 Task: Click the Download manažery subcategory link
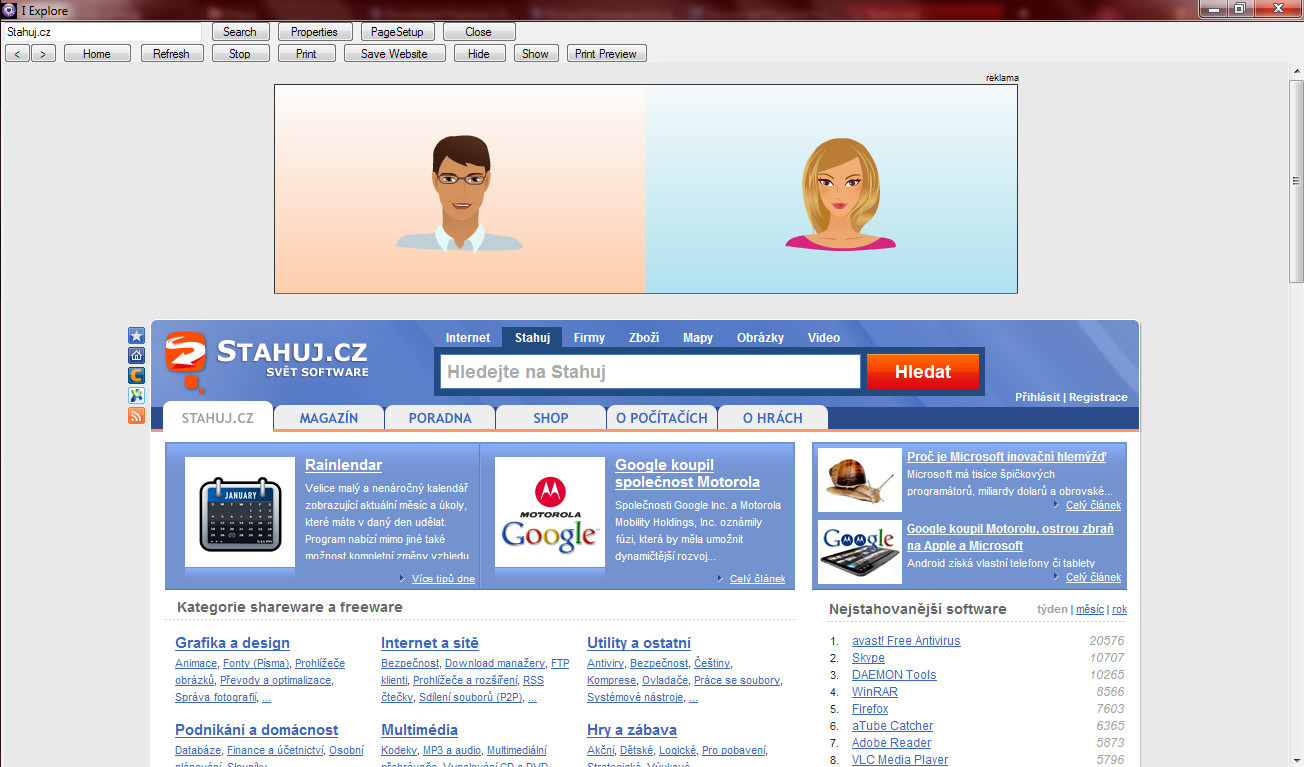pyautogui.click(x=495, y=664)
